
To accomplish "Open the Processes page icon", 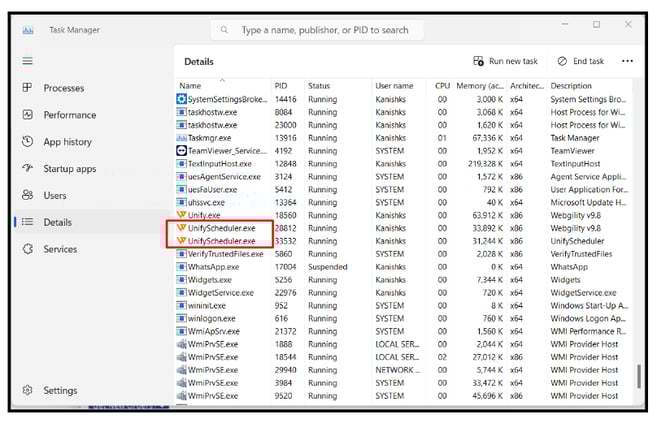I will click(x=27, y=88).
